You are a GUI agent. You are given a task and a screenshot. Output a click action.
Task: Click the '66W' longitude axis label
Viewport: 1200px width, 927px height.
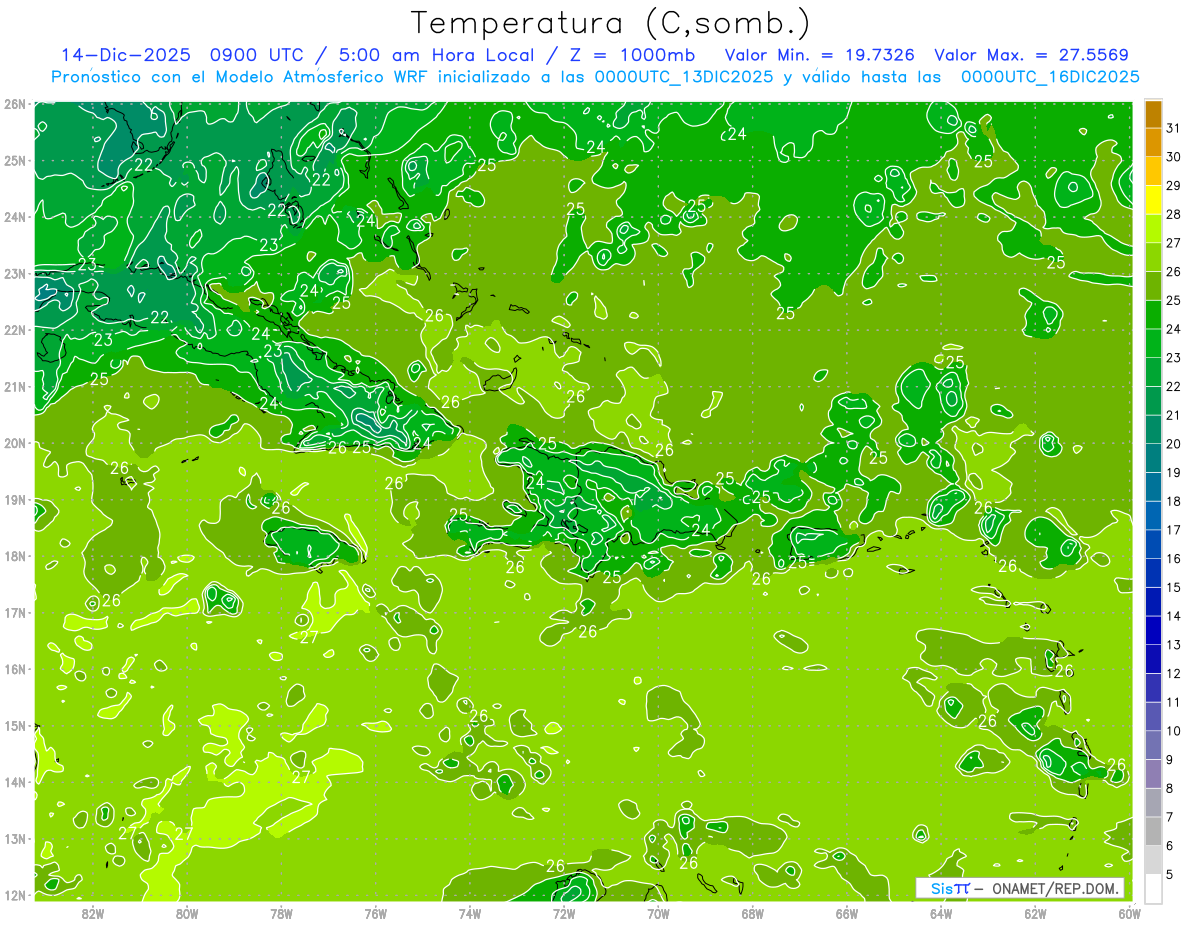(x=847, y=913)
